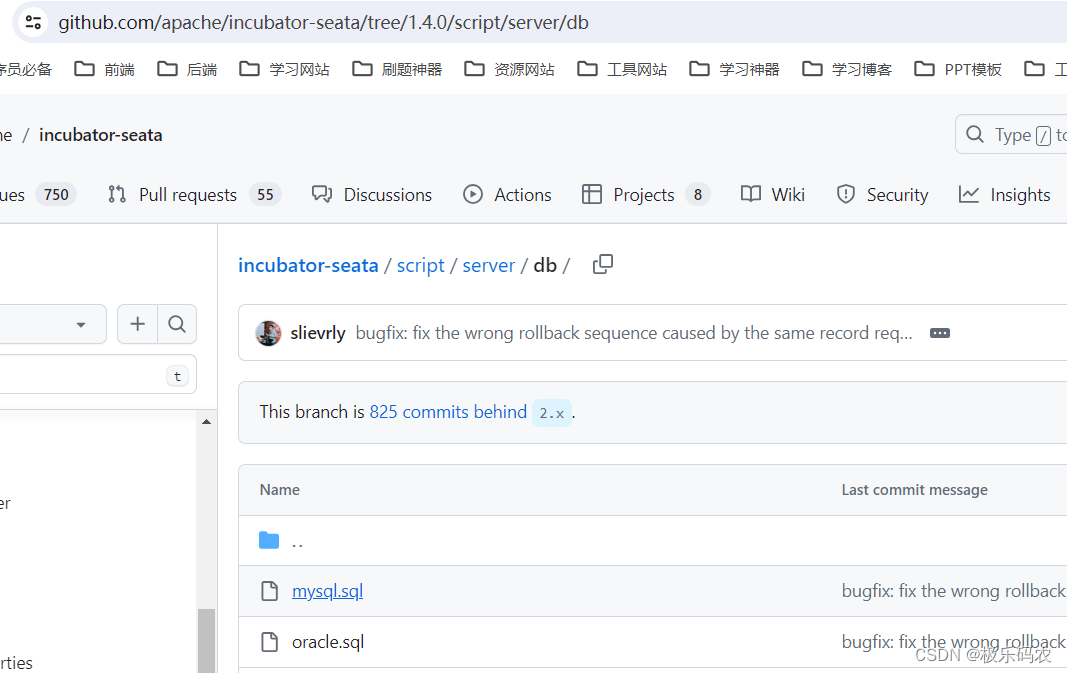Screen dimensions: 1067x673
Task: Expand commit details with ellipsis button
Action: [x=940, y=333]
